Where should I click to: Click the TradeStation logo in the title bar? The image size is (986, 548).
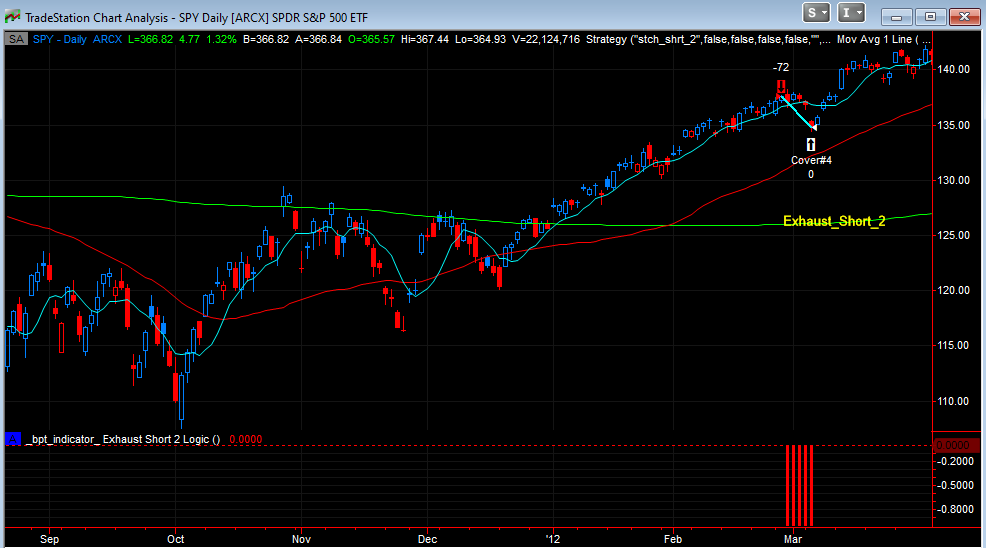[x=13, y=14]
